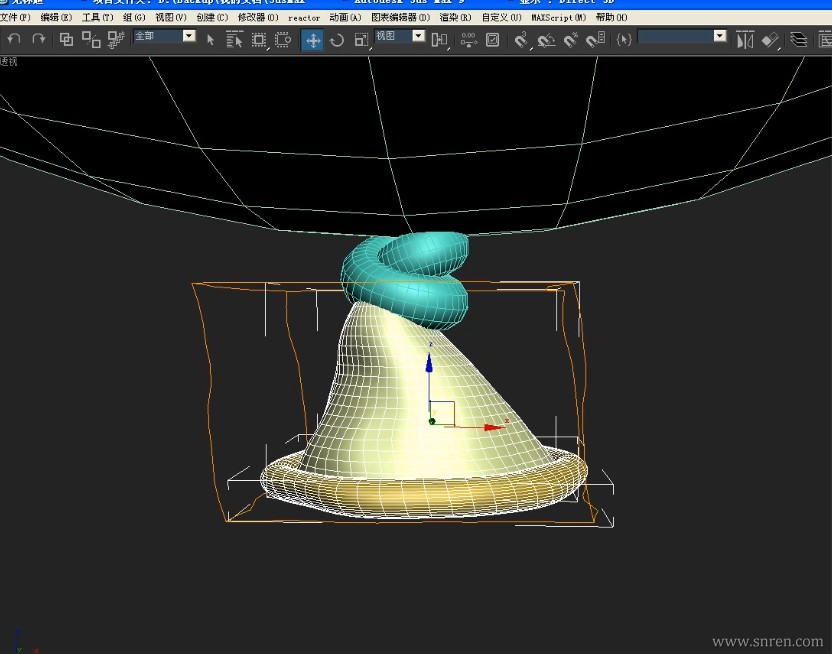Click the Undo arrow in the toolbar
This screenshot has width=832, height=654.
14,39
